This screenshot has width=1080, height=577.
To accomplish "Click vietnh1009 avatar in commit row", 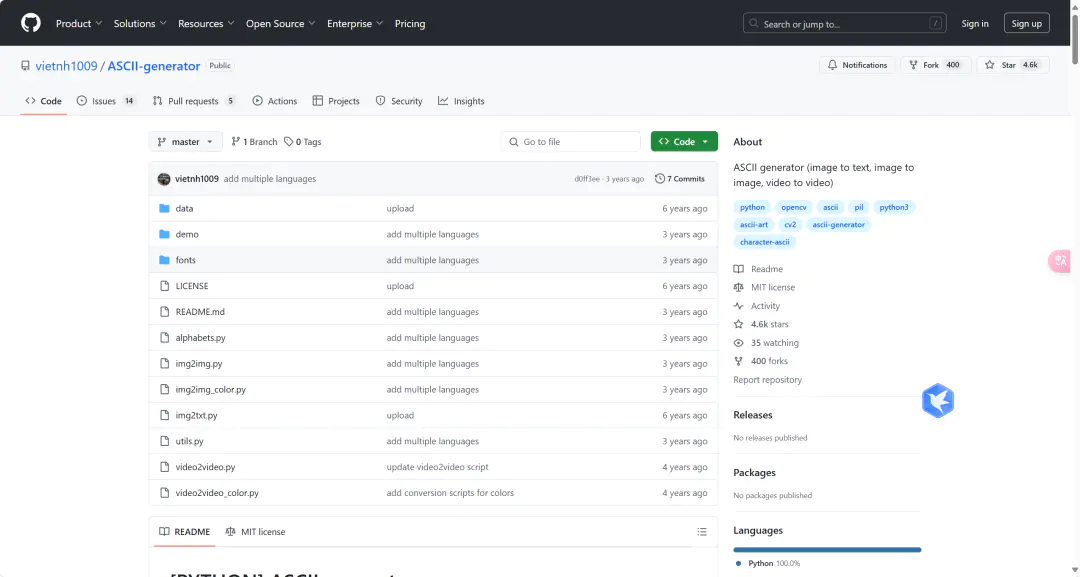I will [163, 179].
